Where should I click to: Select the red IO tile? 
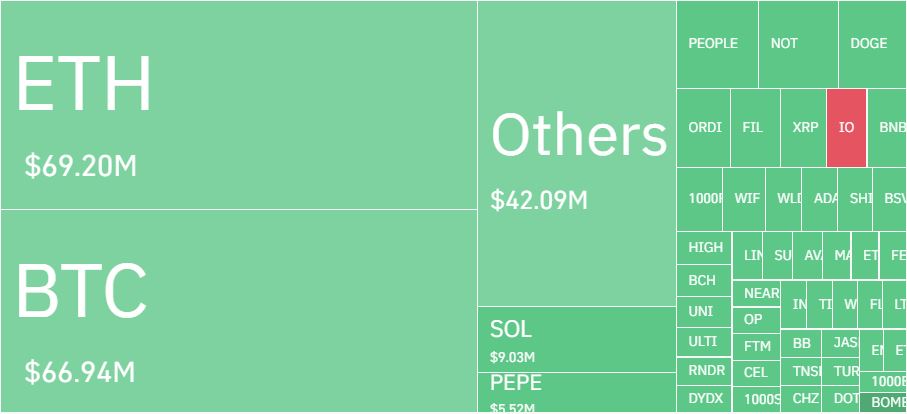847,128
